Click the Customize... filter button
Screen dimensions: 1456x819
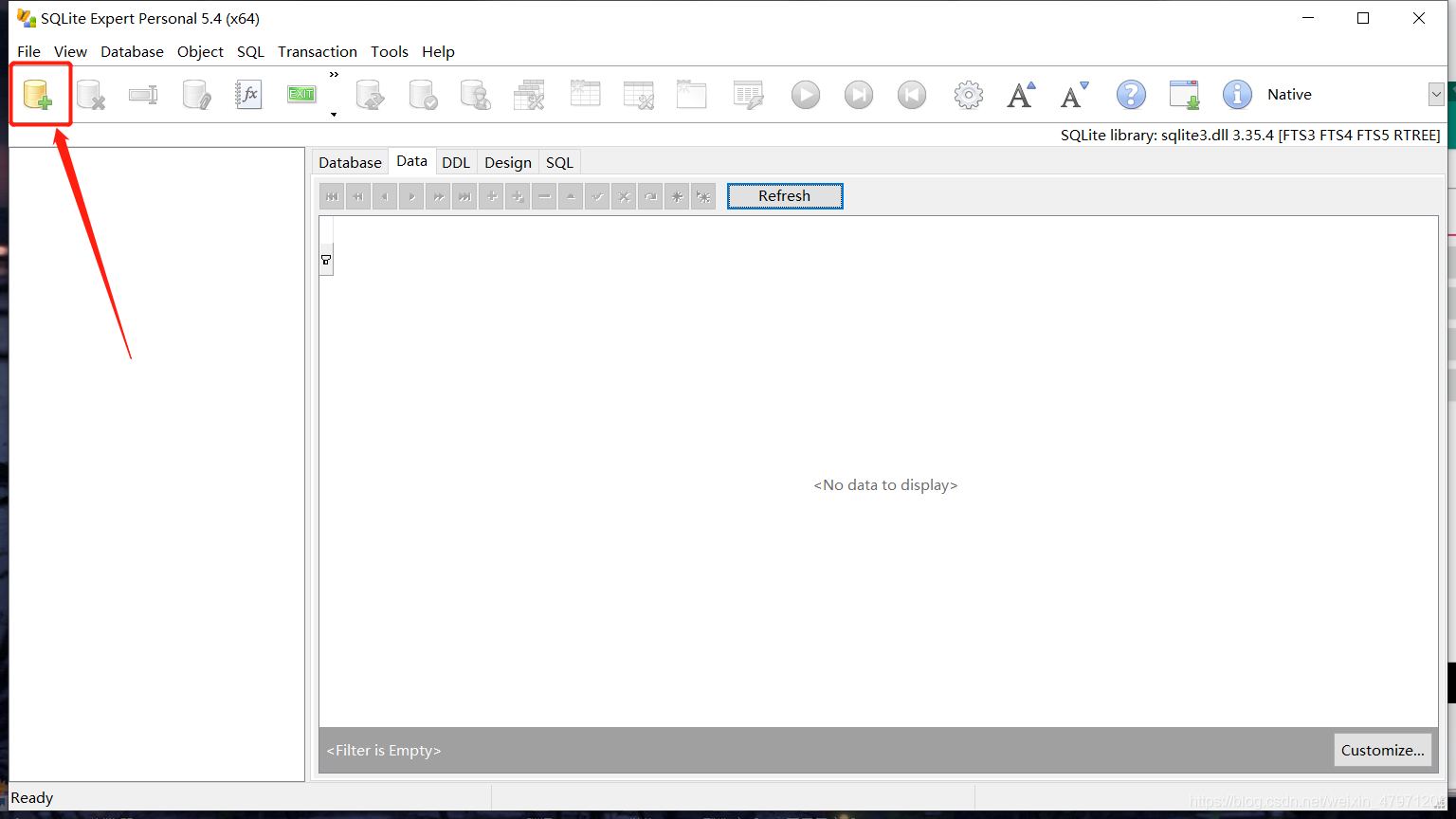tap(1382, 750)
